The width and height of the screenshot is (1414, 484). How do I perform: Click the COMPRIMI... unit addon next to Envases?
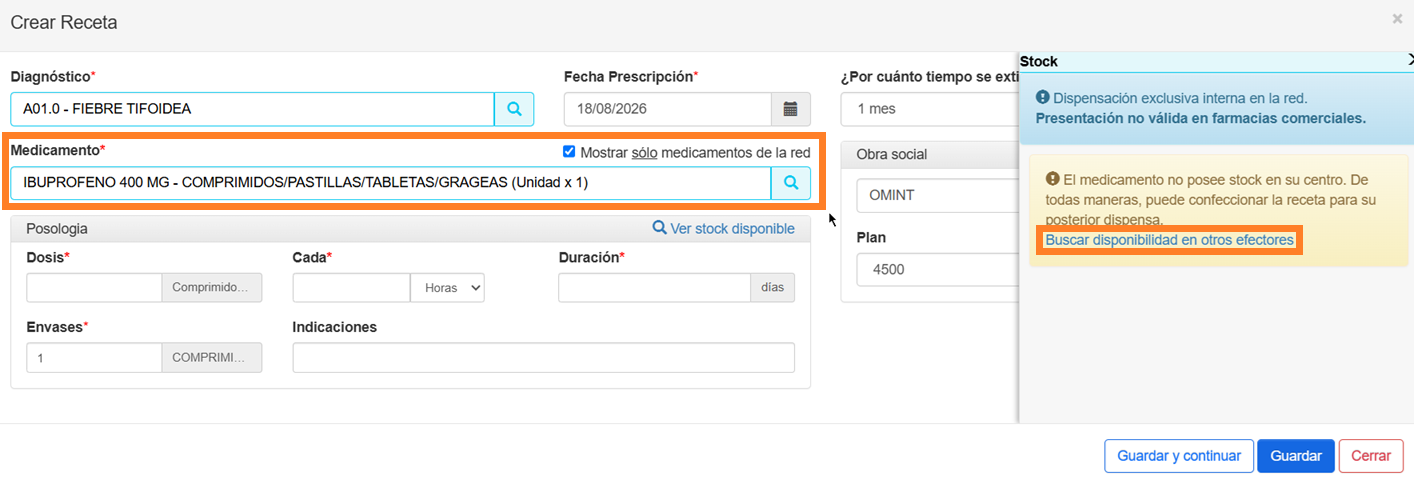click(x=212, y=358)
